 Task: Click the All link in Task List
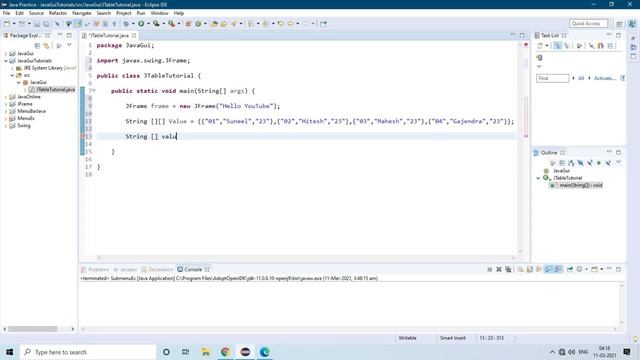pyautogui.click(x=581, y=78)
